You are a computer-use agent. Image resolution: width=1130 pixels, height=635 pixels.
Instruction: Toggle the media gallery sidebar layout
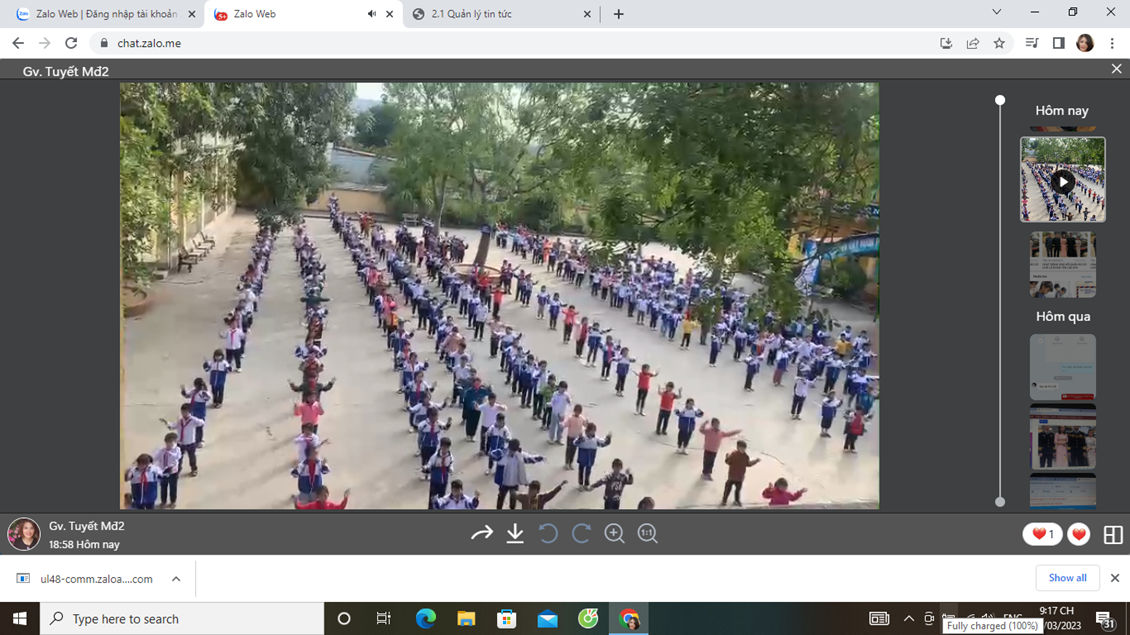click(1113, 535)
